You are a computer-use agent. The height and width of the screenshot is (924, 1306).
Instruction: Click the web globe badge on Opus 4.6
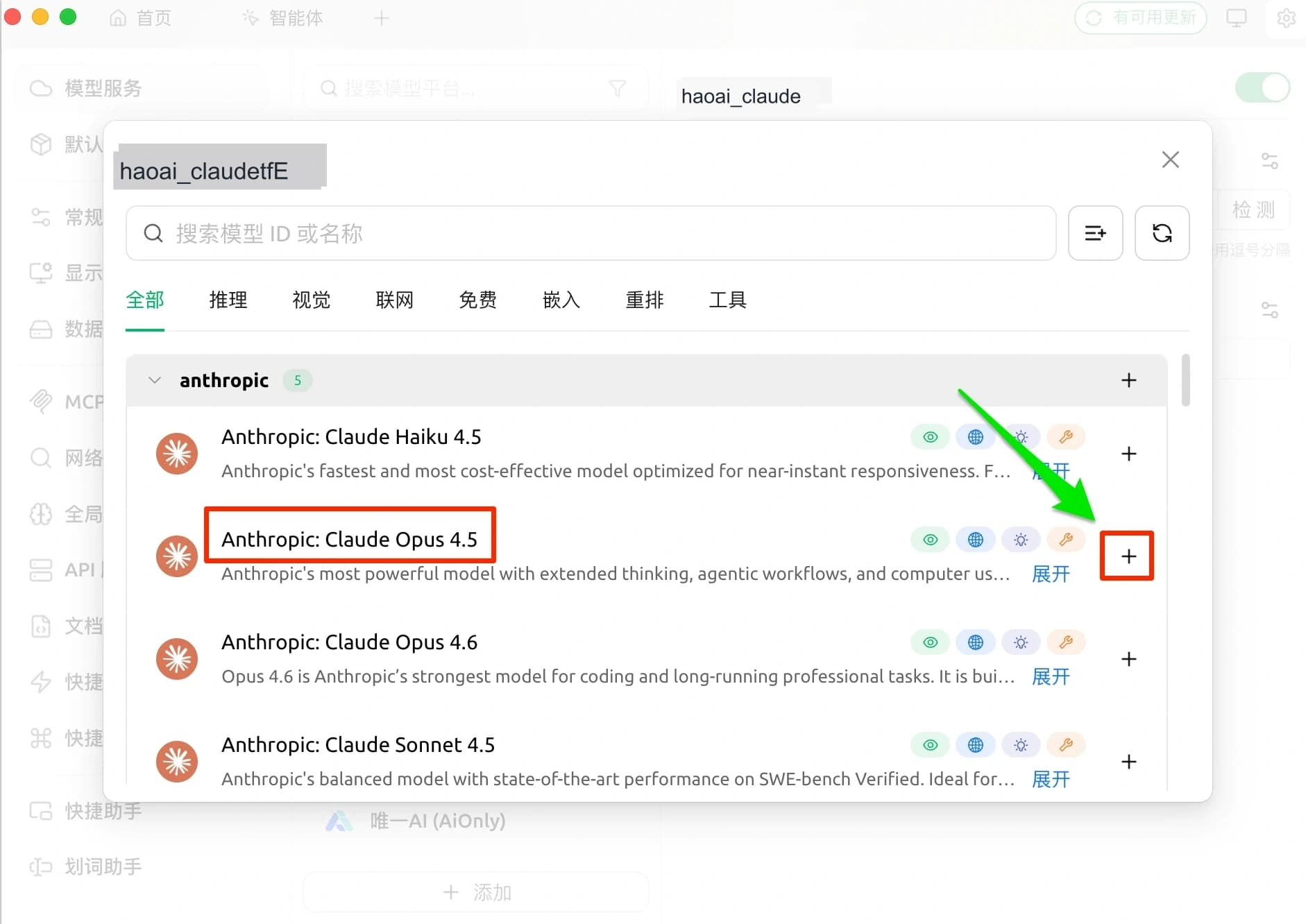(x=975, y=642)
